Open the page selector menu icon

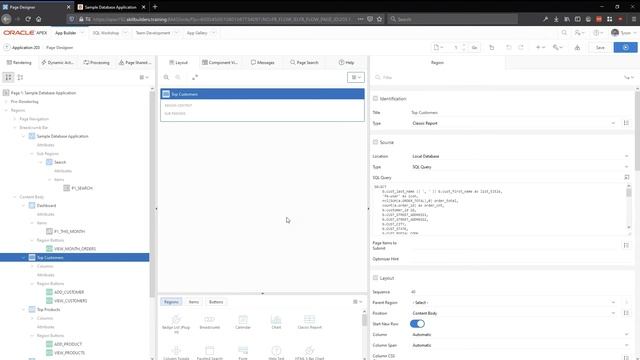(x=438, y=47)
